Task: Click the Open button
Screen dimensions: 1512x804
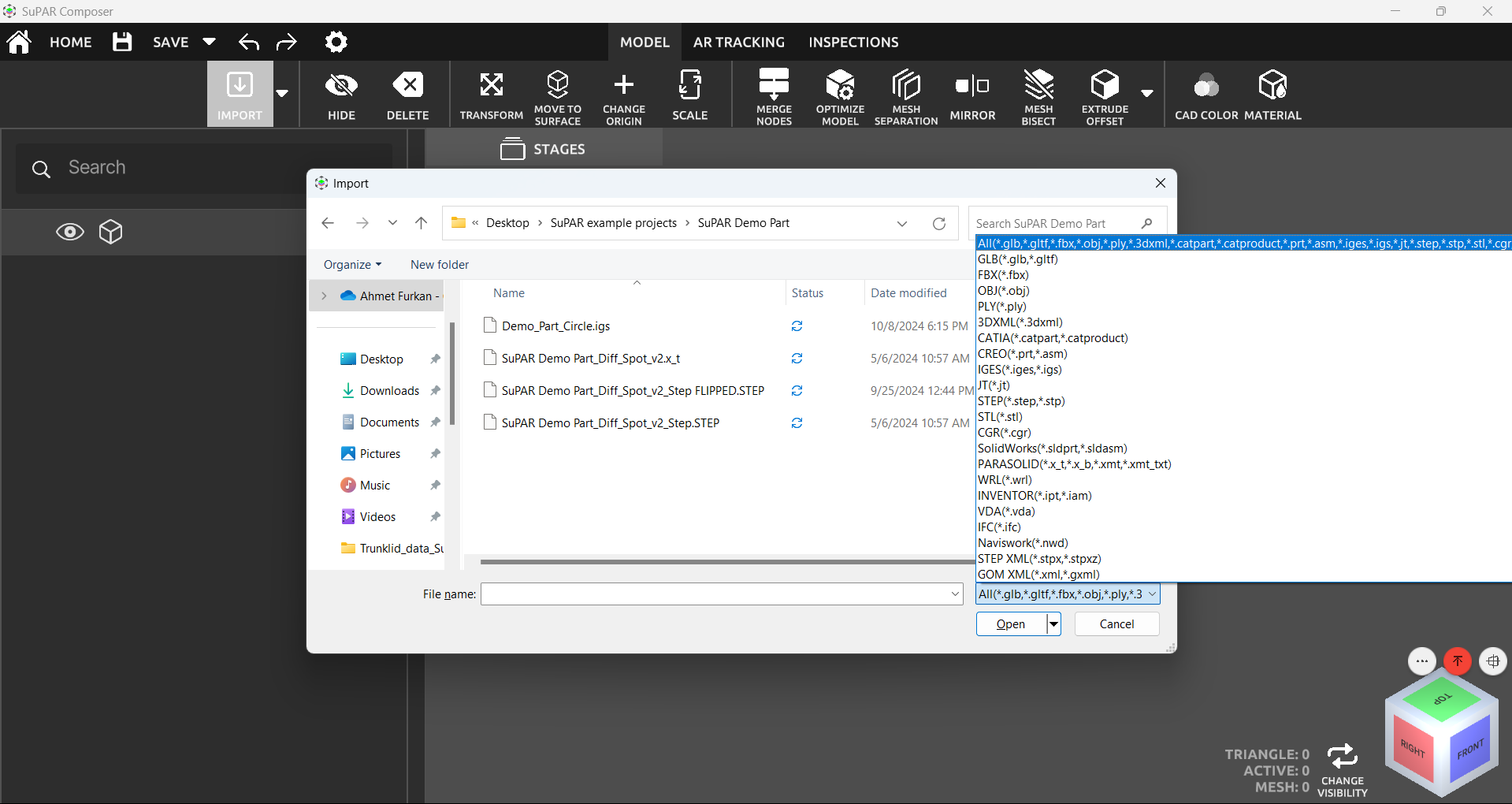Action: (x=1011, y=624)
